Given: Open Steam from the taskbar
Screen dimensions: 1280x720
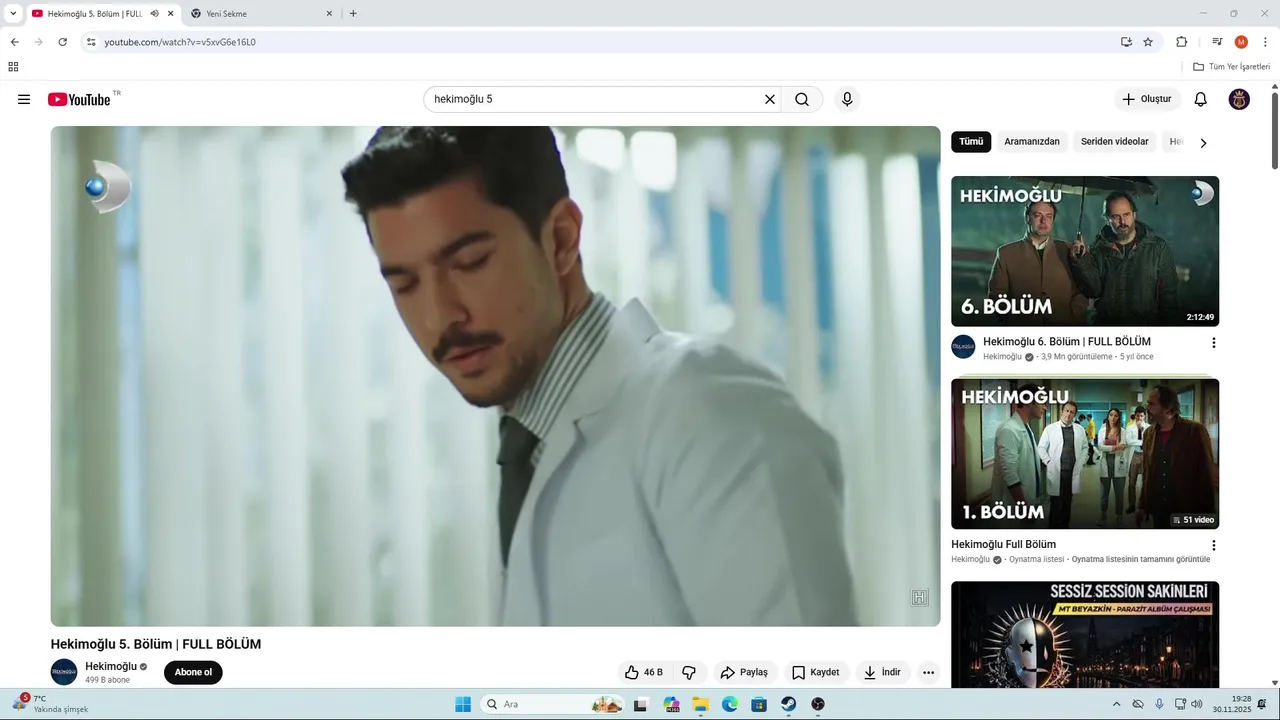Looking at the screenshot, I should click(788, 704).
